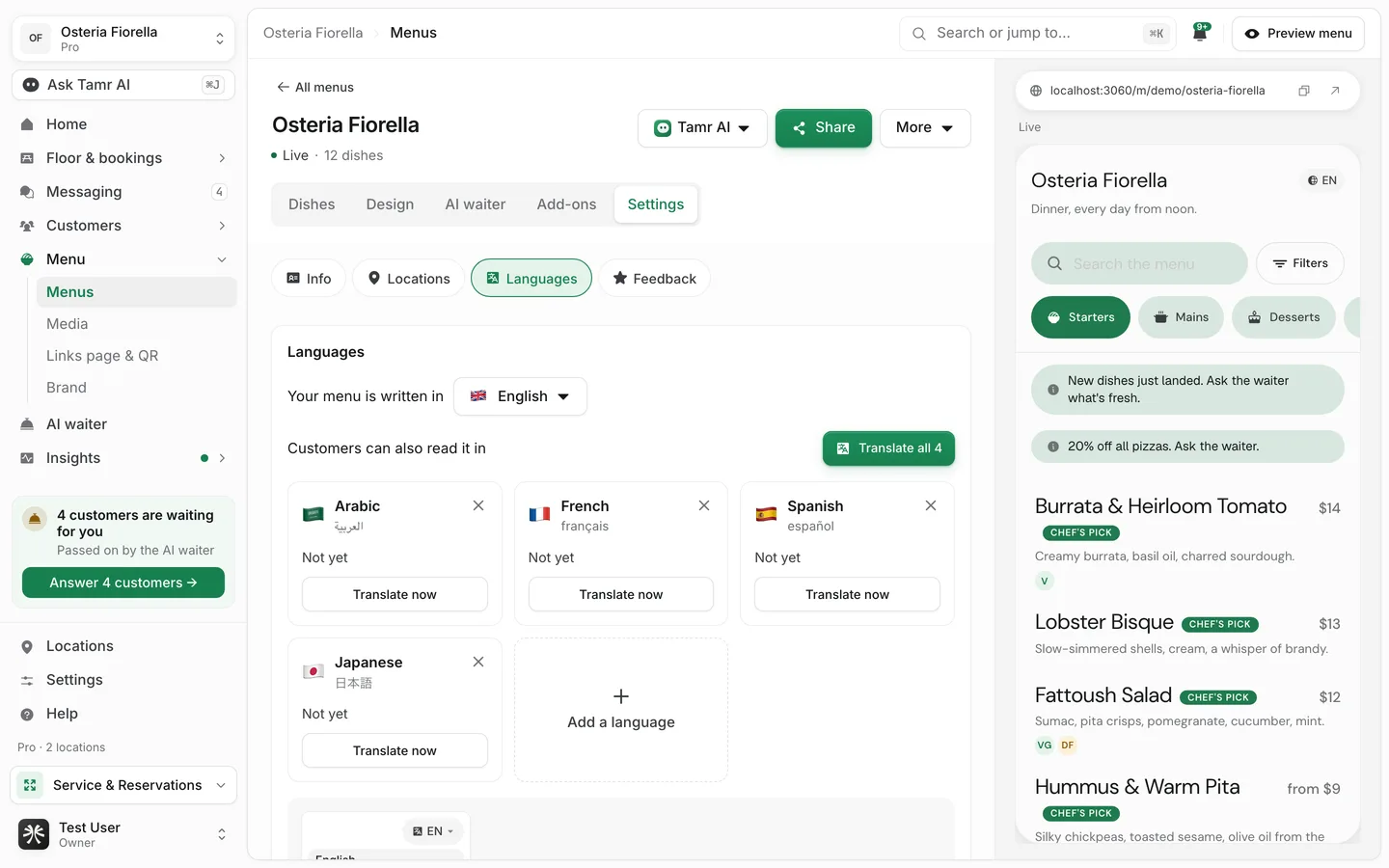
Task: Open the Add-ons tab
Action: pos(566,204)
